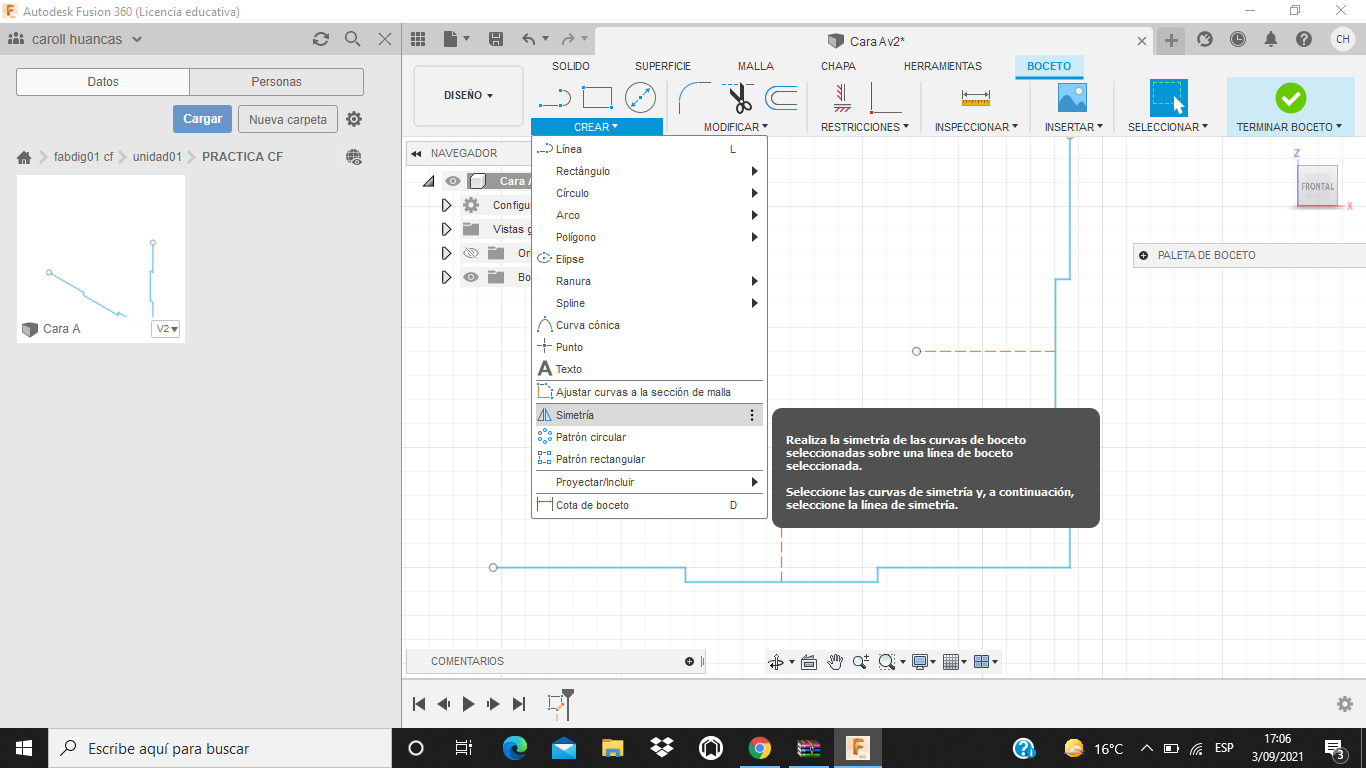
Task: Expand the Vistas guardadas node
Action: click(447, 229)
